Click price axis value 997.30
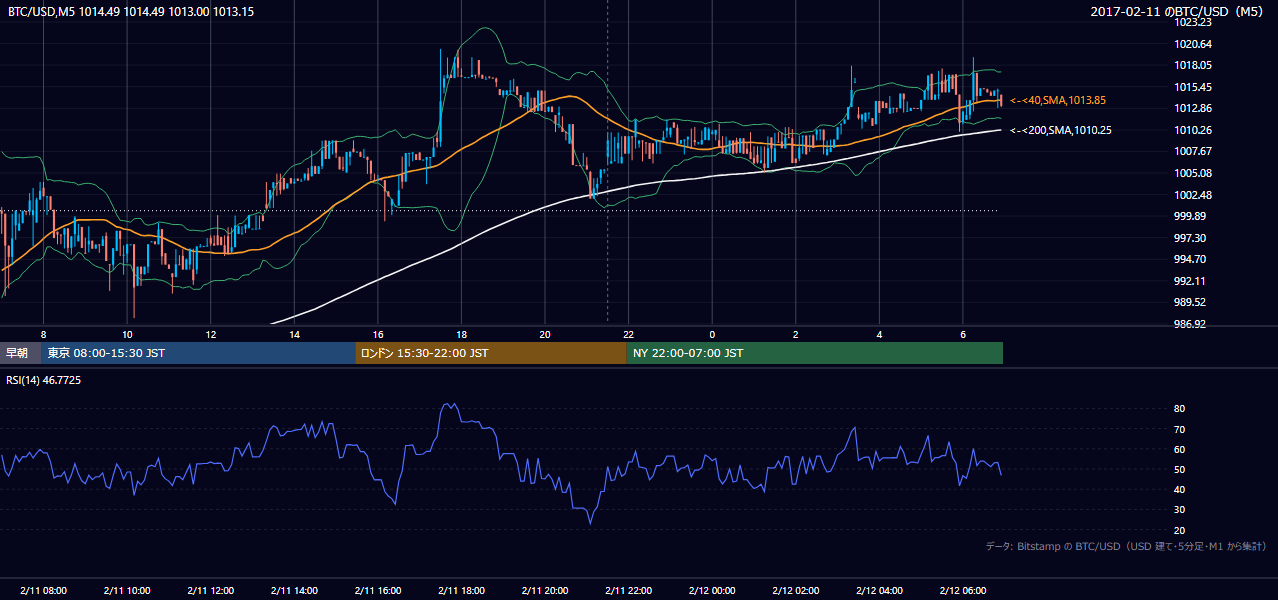The width and height of the screenshot is (1278, 600). [x=1192, y=238]
